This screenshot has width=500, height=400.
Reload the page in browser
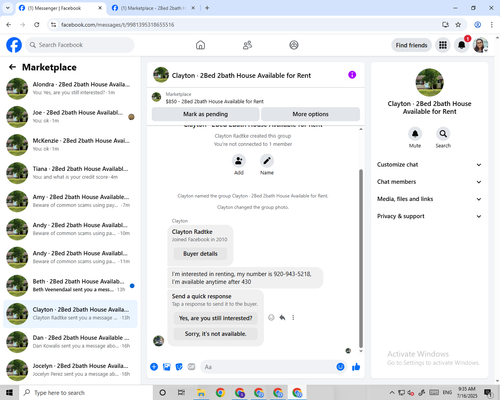37,25
